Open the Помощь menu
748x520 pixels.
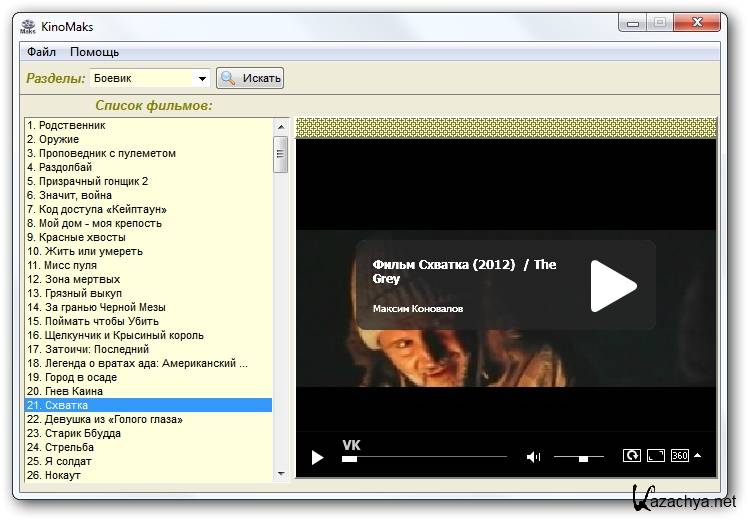(x=94, y=52)
